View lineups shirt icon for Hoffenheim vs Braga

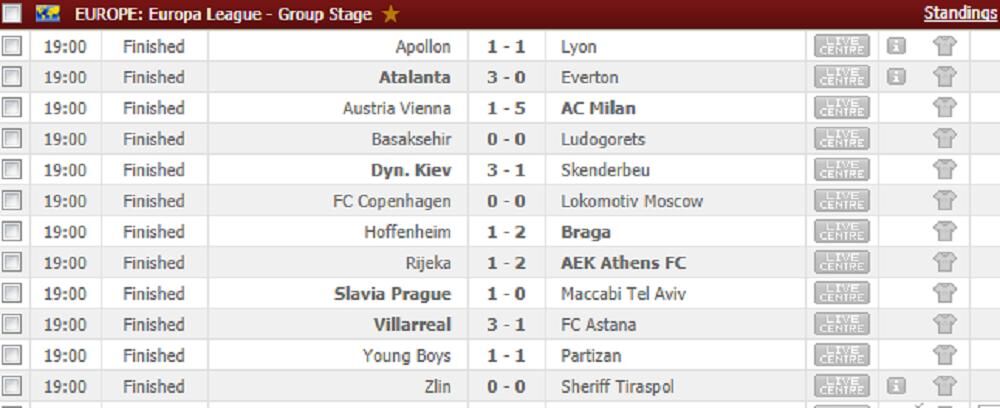point(944,232)
